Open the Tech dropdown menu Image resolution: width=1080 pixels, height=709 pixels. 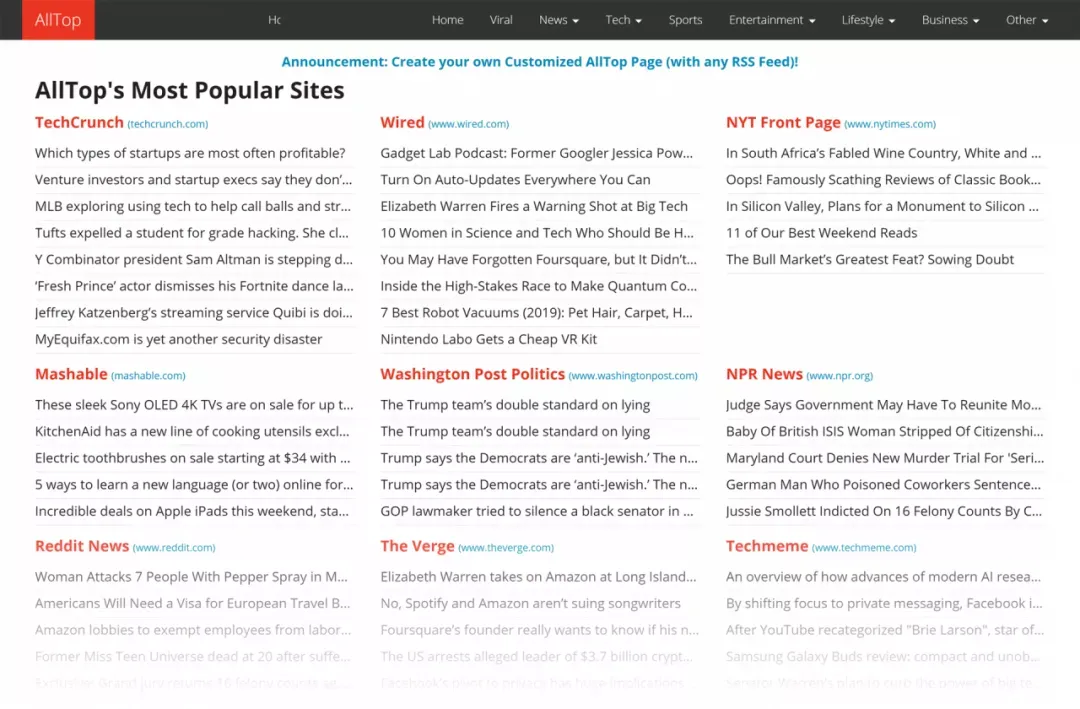(623, 20)
